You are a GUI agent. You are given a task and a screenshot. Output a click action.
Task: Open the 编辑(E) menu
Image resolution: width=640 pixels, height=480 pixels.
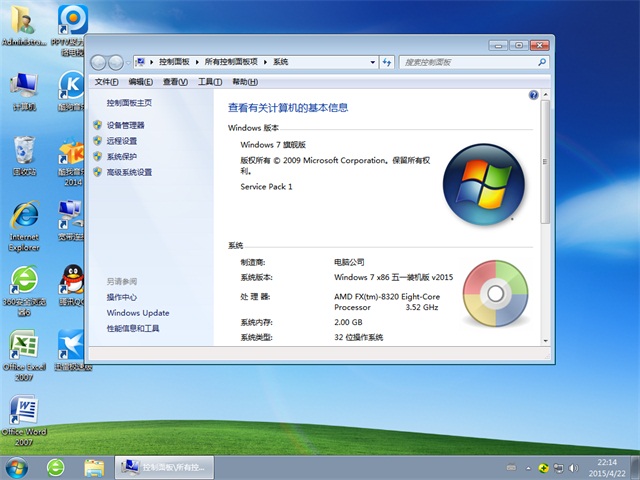coord(140,82)
